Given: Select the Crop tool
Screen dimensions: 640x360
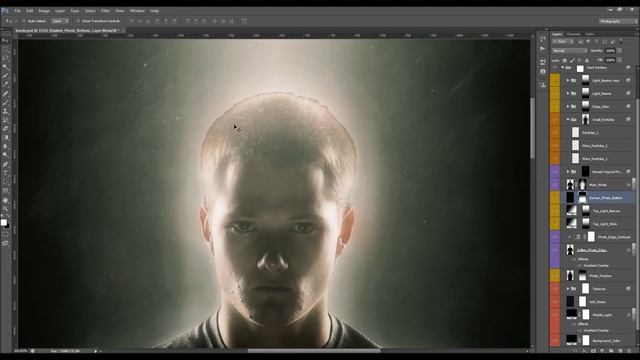Looking at the screenshot, I should point(5,76).
